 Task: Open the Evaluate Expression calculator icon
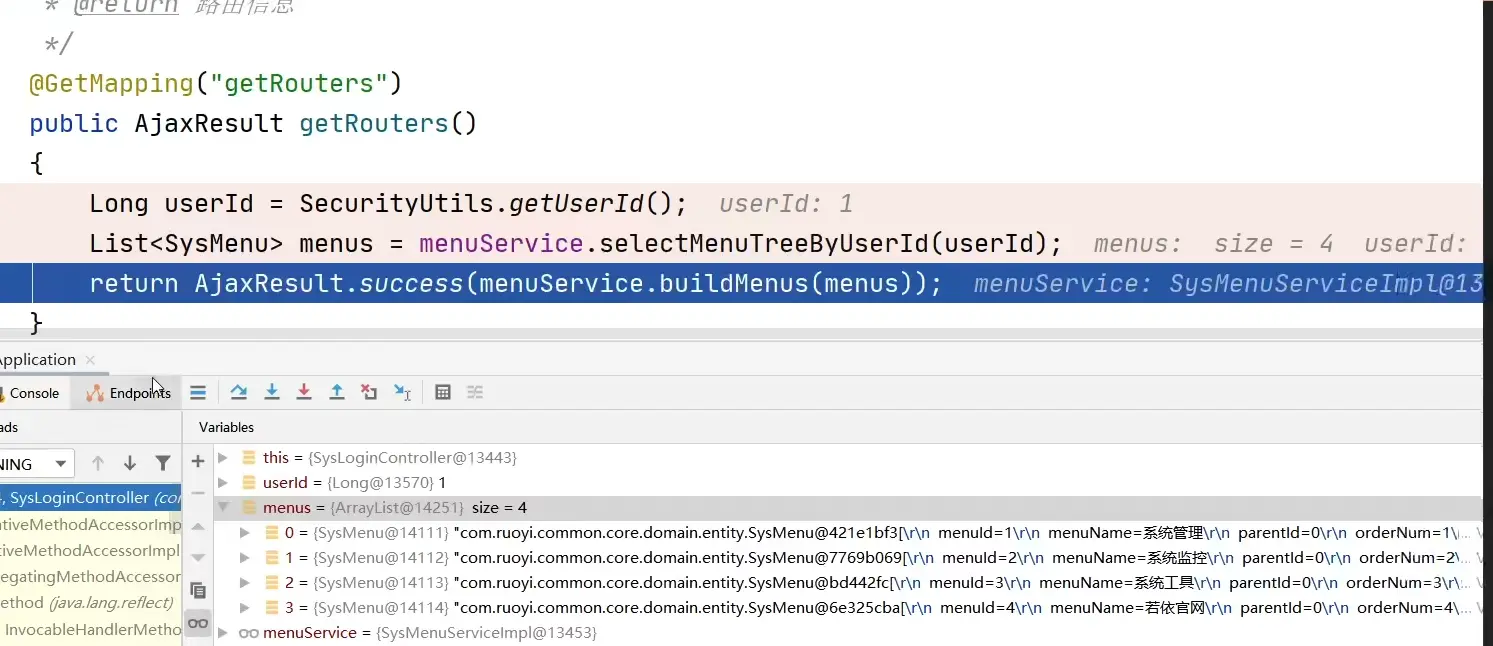[443, 393]
